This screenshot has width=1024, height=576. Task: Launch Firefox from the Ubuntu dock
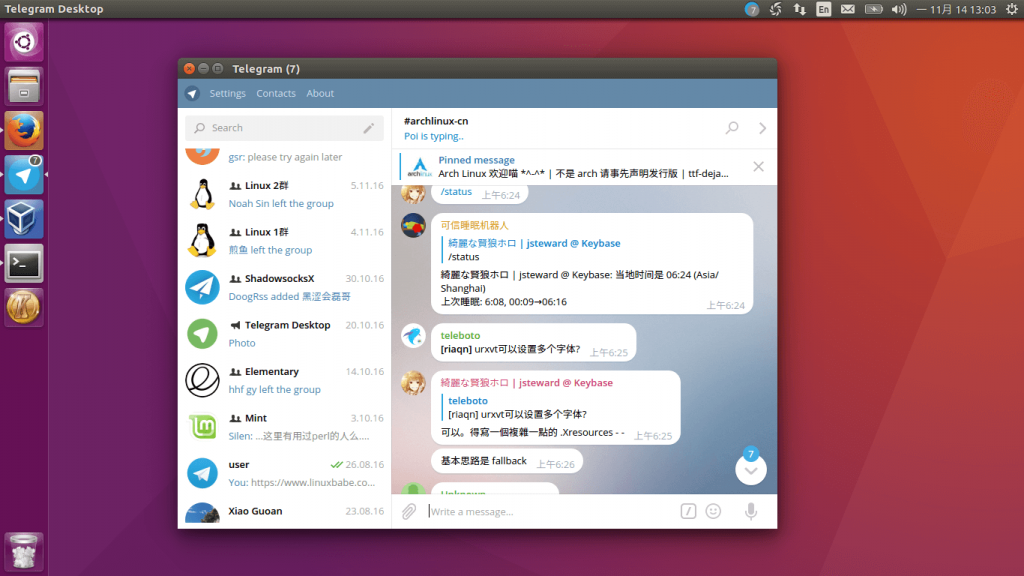[23, 129]
